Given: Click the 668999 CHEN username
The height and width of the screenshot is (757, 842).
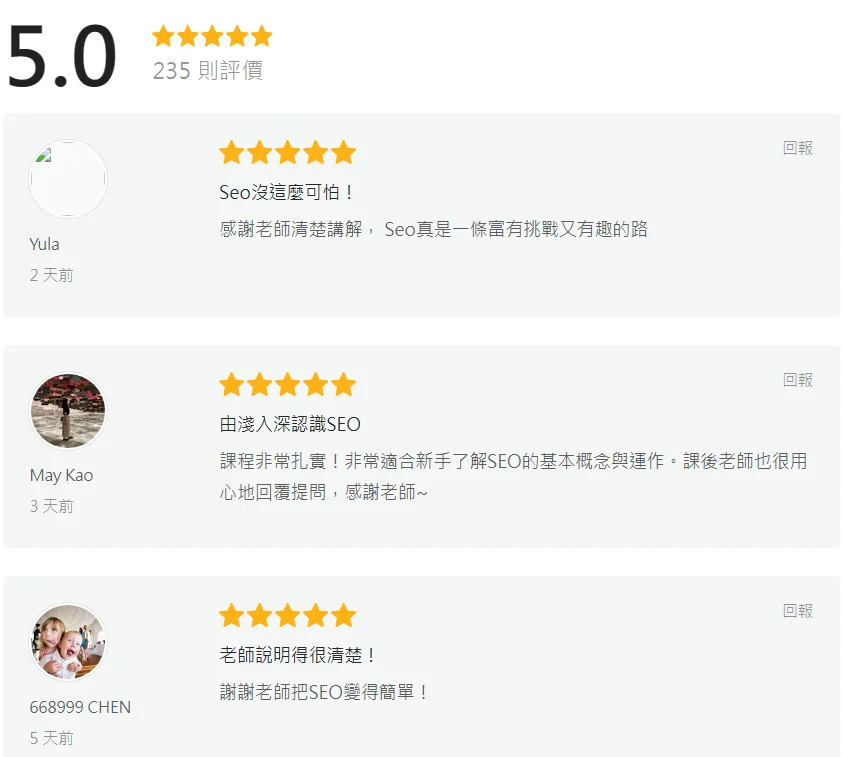Looking at the screenshot, I should pyautogui.click(x=80, y=707).
